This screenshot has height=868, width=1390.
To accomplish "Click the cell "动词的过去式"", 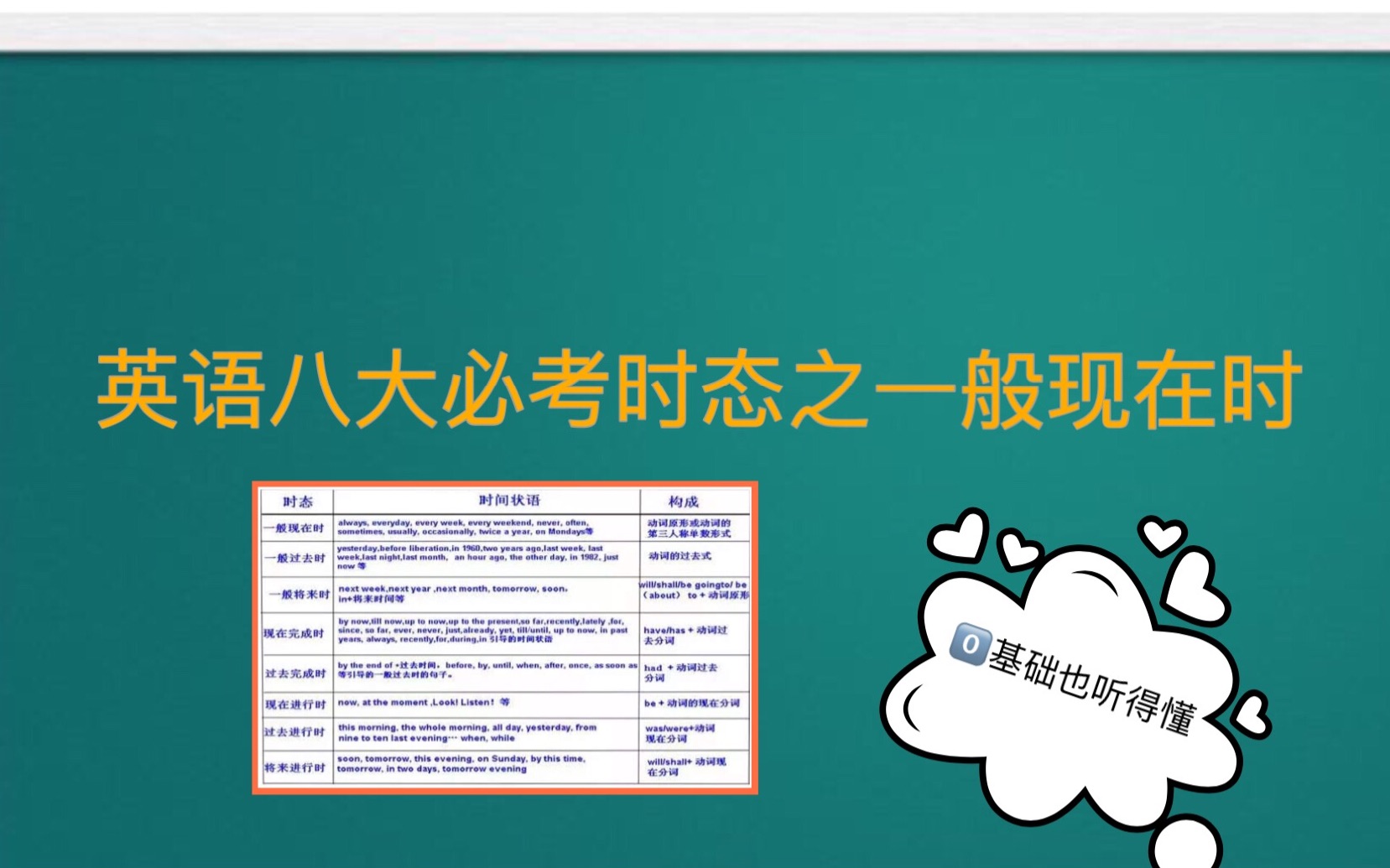I will [695, 559].
